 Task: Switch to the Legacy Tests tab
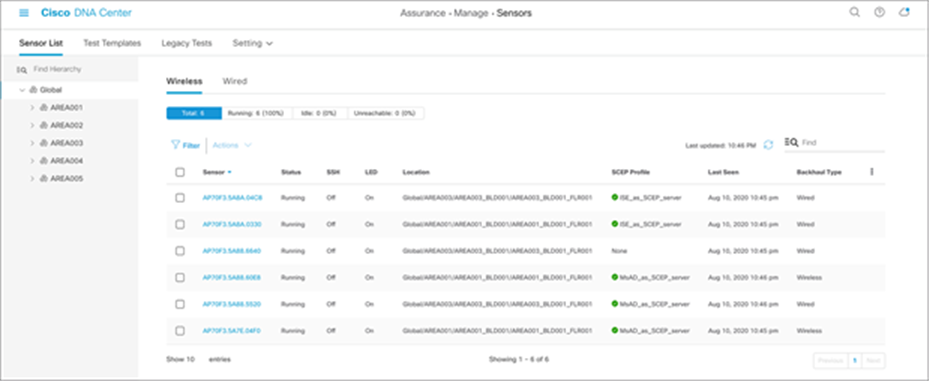pyautogui.click(x=187, y=43)
